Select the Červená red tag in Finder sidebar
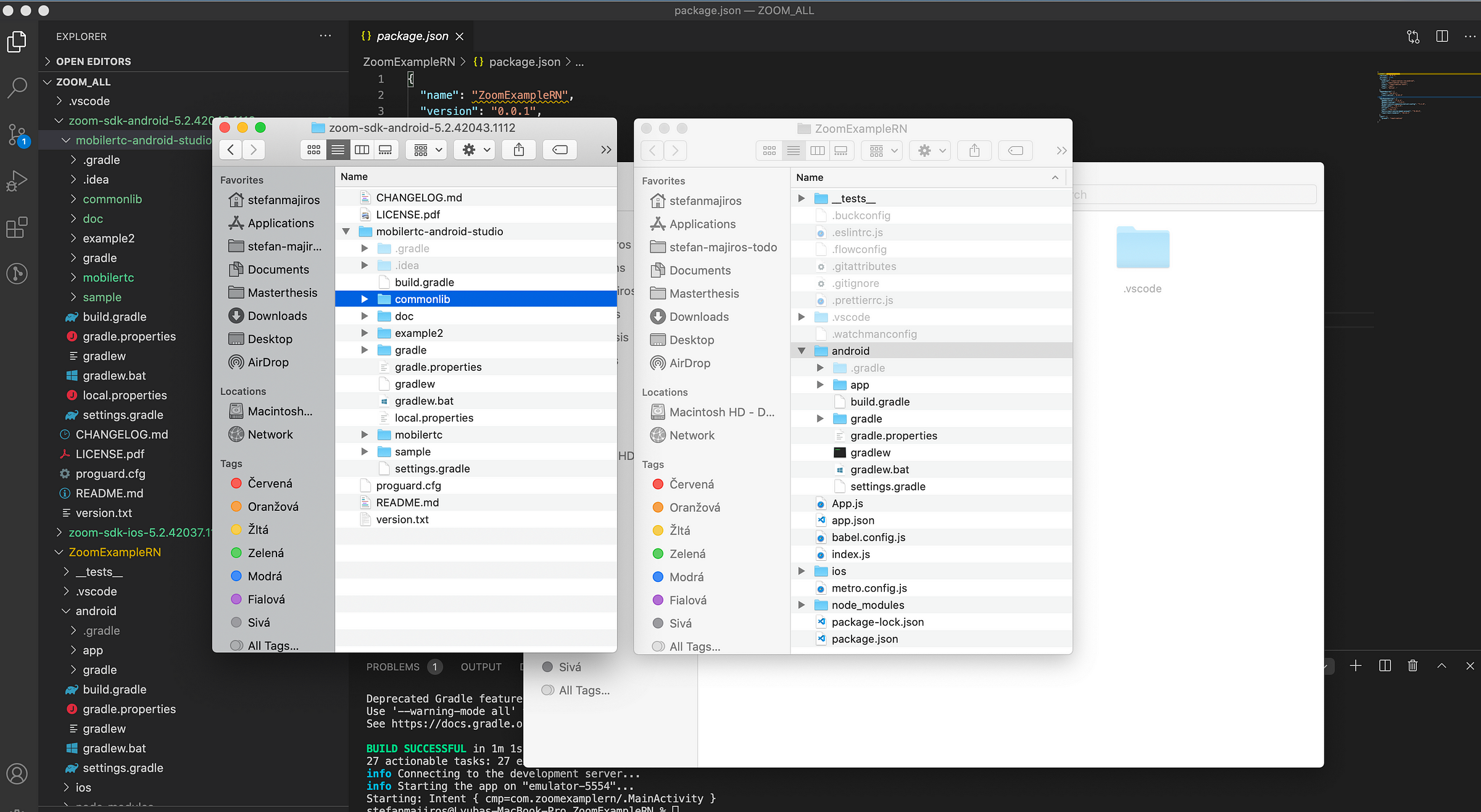This screenshot has height=812, width=1481. tap(270, 483)
